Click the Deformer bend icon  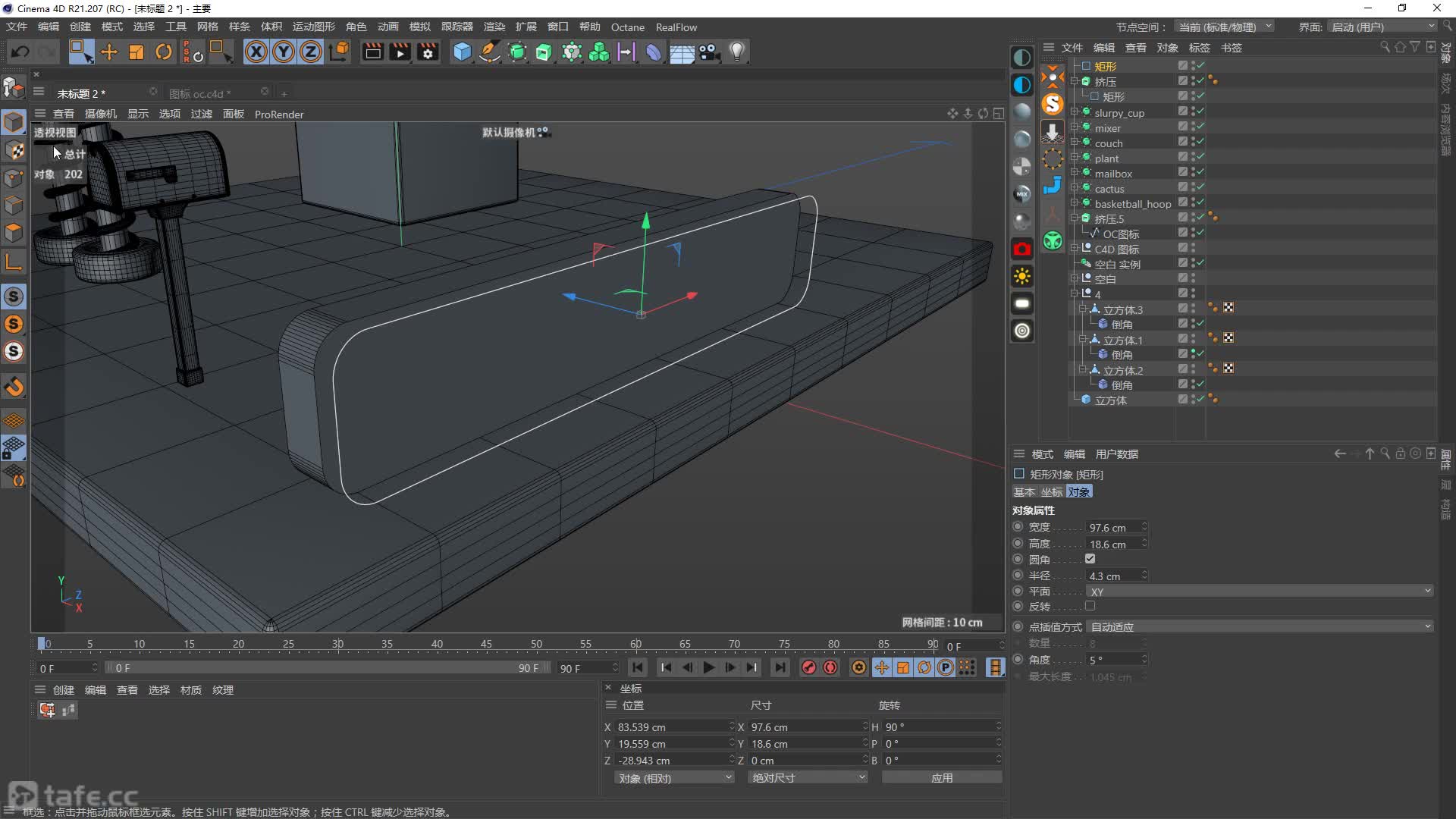654,52
